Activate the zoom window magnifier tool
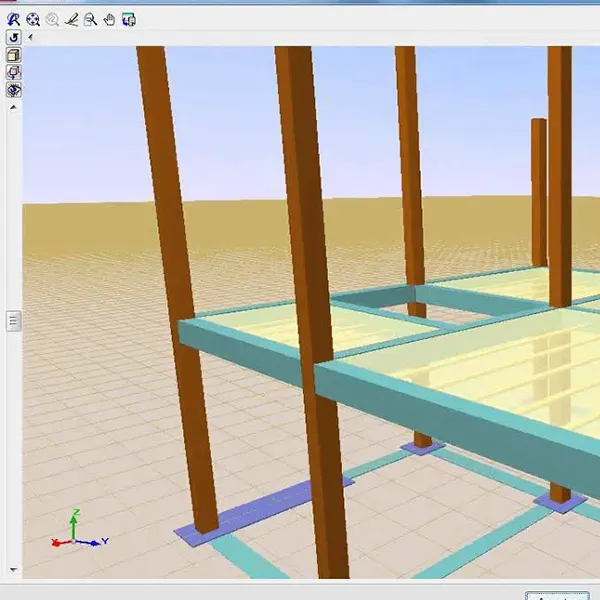Viewport: 600px width, 600px height. pos(90,19)
